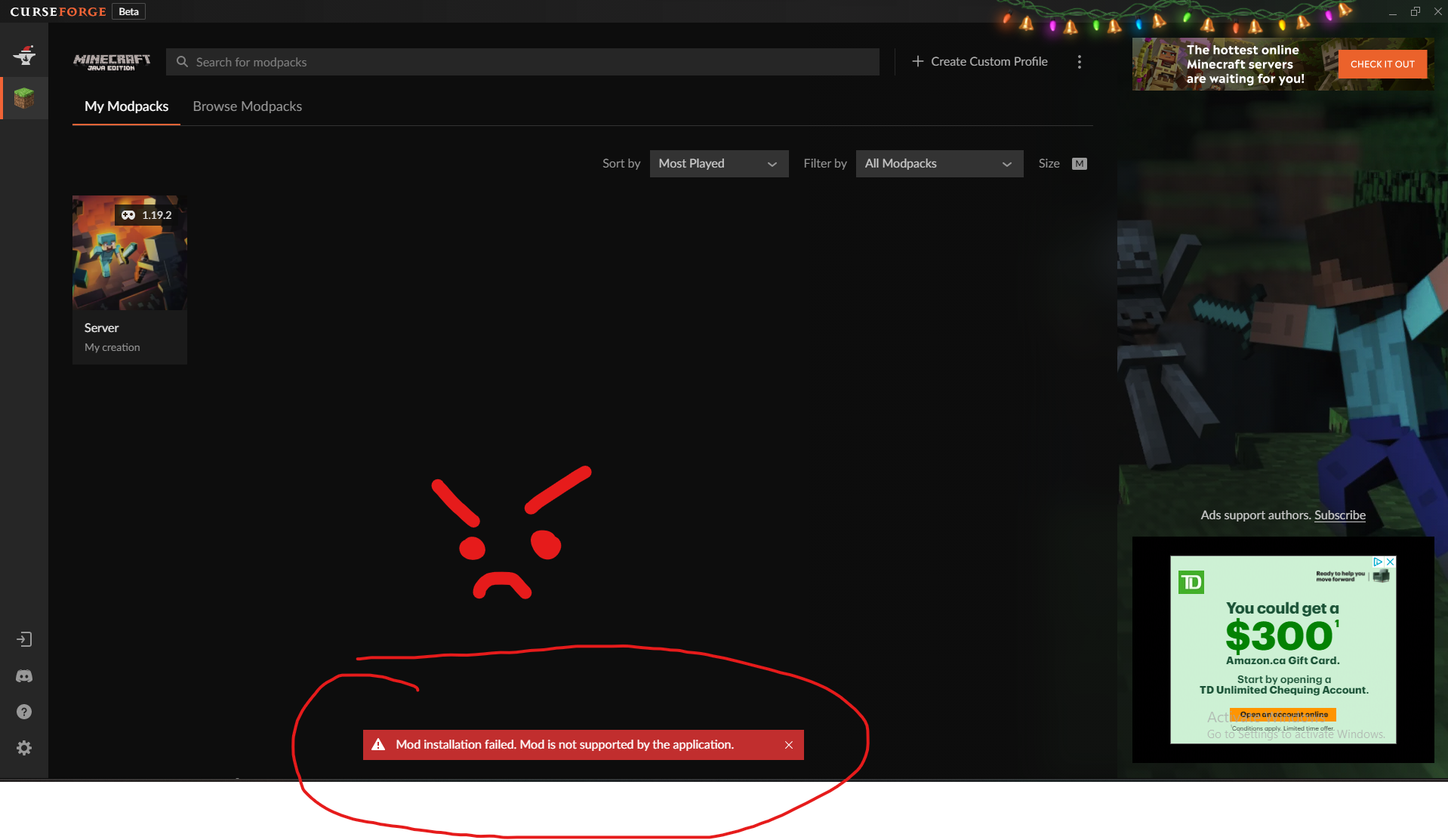Close the CurseForge window
The image size is (1448, 840).
[1438, 11]
